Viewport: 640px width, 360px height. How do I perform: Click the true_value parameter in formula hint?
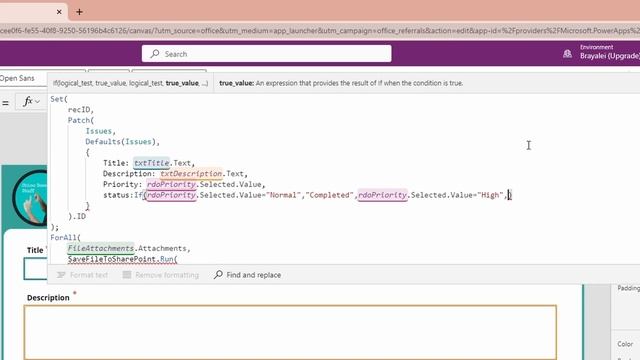(182, 83)
